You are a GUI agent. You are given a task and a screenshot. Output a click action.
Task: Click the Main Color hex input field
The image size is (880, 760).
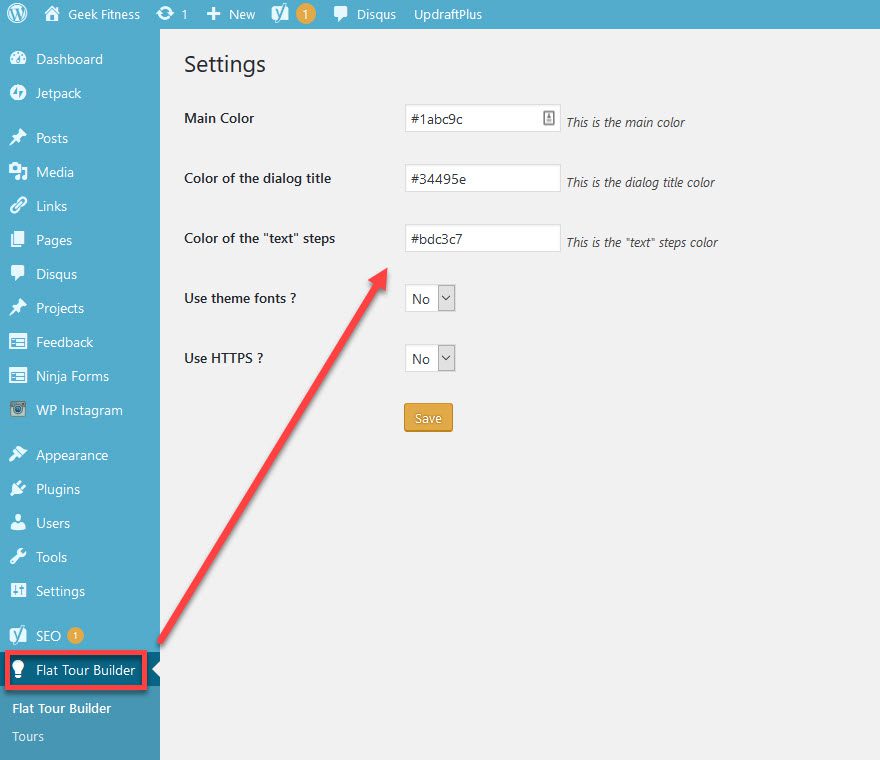tap(470, 117)
